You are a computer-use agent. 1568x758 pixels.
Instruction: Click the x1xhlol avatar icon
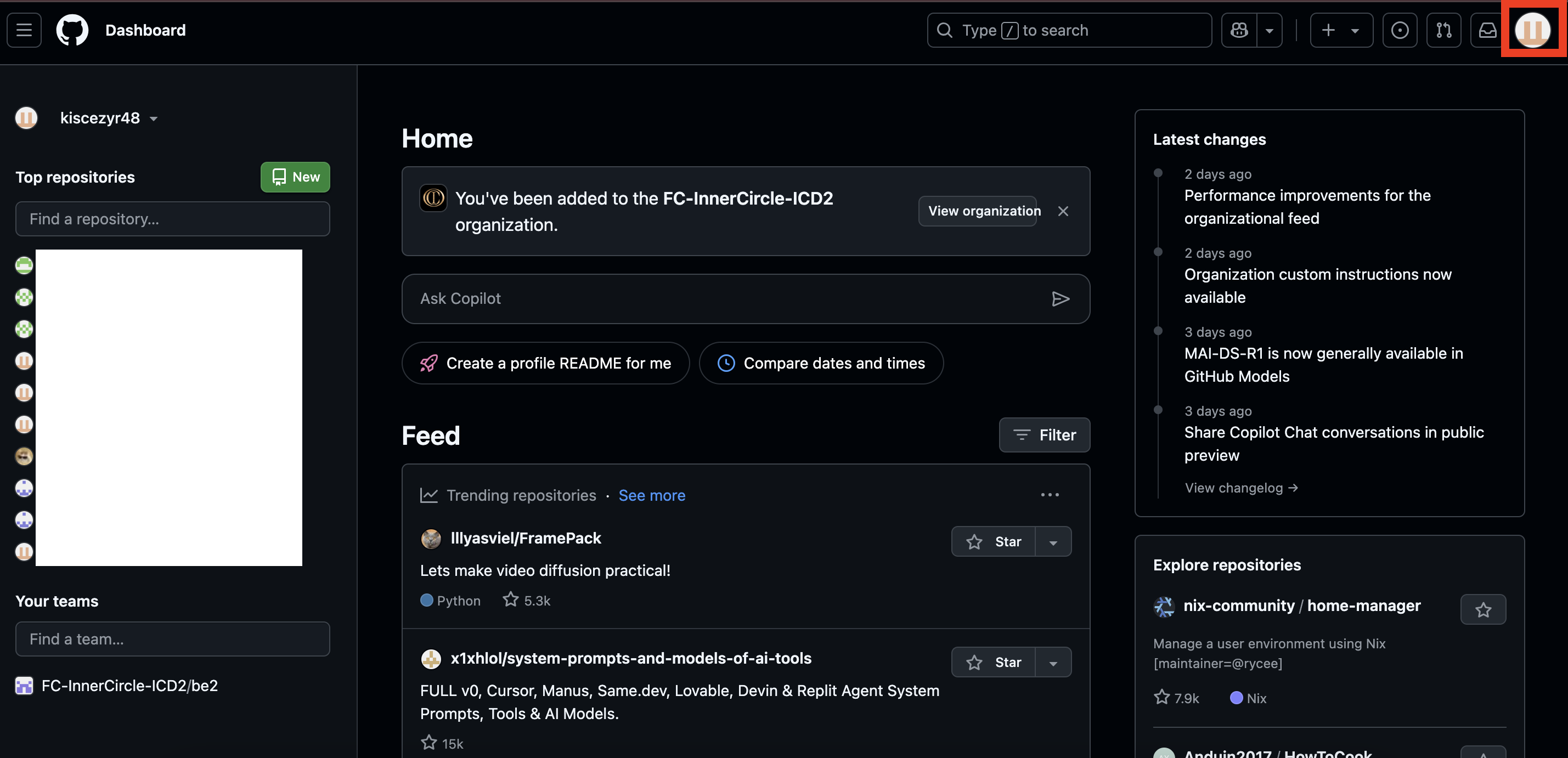(431, 659)
